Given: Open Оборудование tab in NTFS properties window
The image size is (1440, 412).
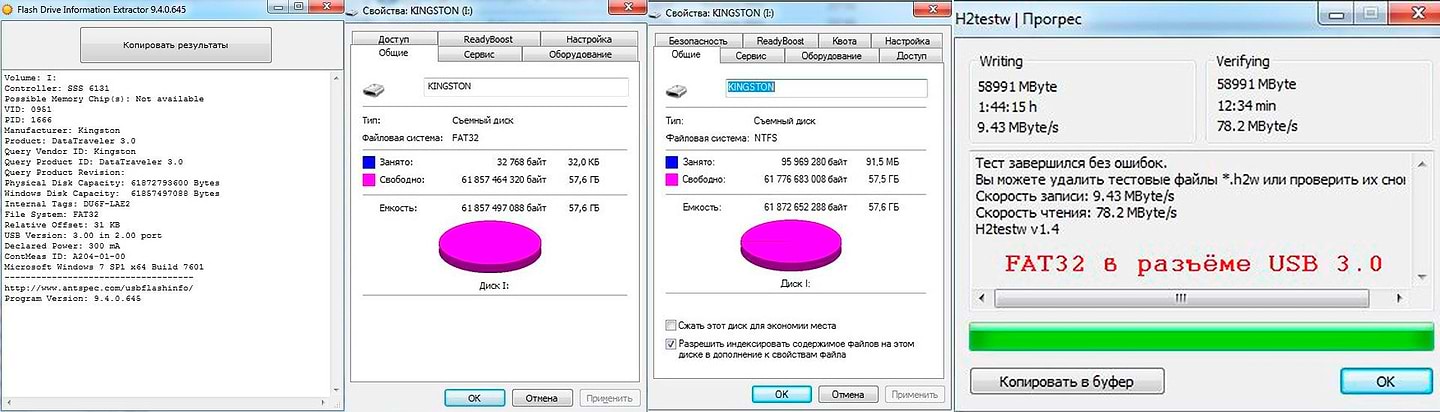Looking at the screenshot, I should pyautogui.click(x=831, y=56).
